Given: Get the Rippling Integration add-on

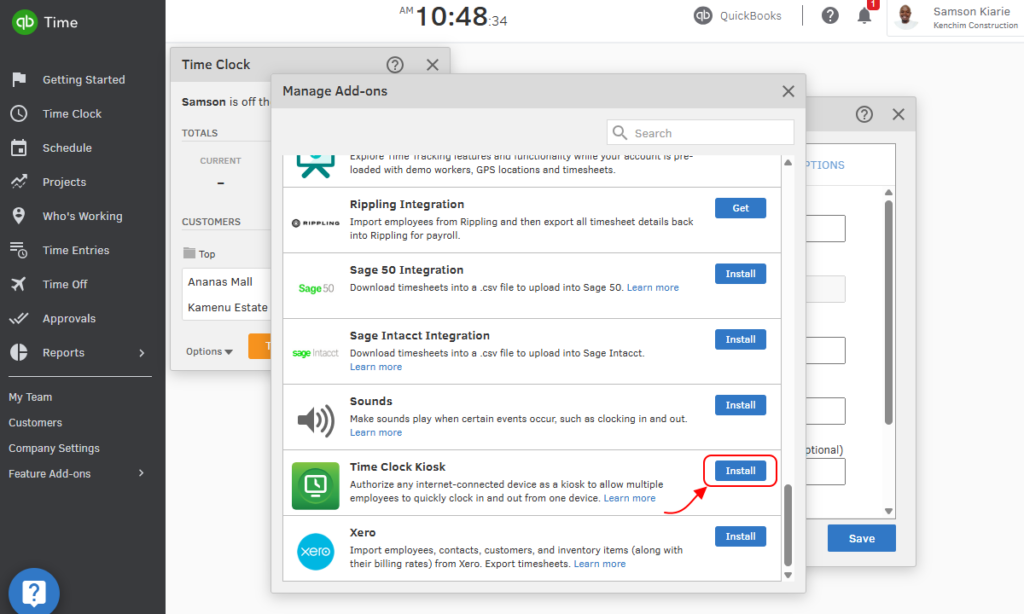Looking at the screenshot, I should click(x=740, y=208).
